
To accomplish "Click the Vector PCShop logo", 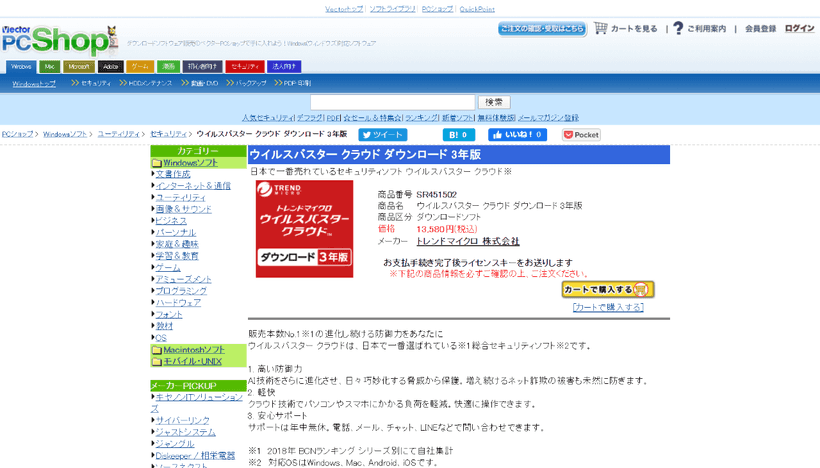I will [59, 41].
